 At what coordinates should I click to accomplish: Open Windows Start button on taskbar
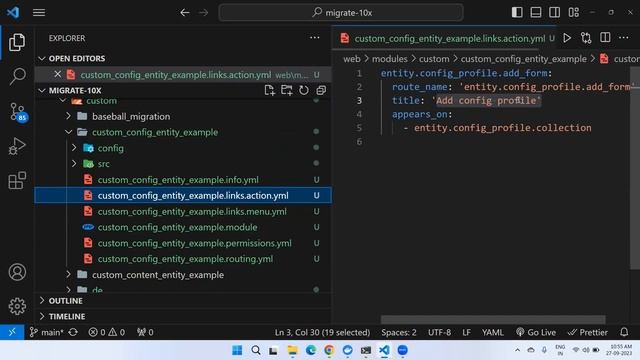coord(237,350)
